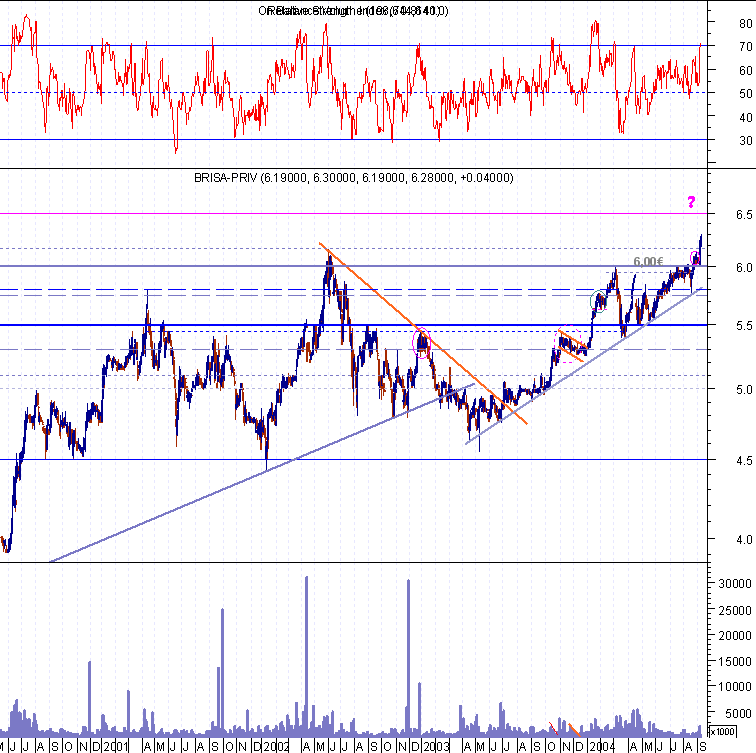This screenshot has width=756, height=753.
Task: Click the 2001 year label on time axis
Action: pyautogui.click(x=116, y=747)
